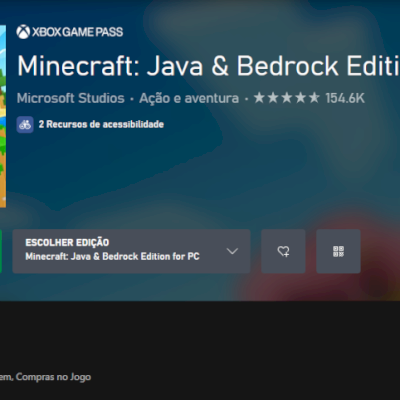Click the chevron in edition selector
The image size is (400, 400).
click(x=232, y=251)
